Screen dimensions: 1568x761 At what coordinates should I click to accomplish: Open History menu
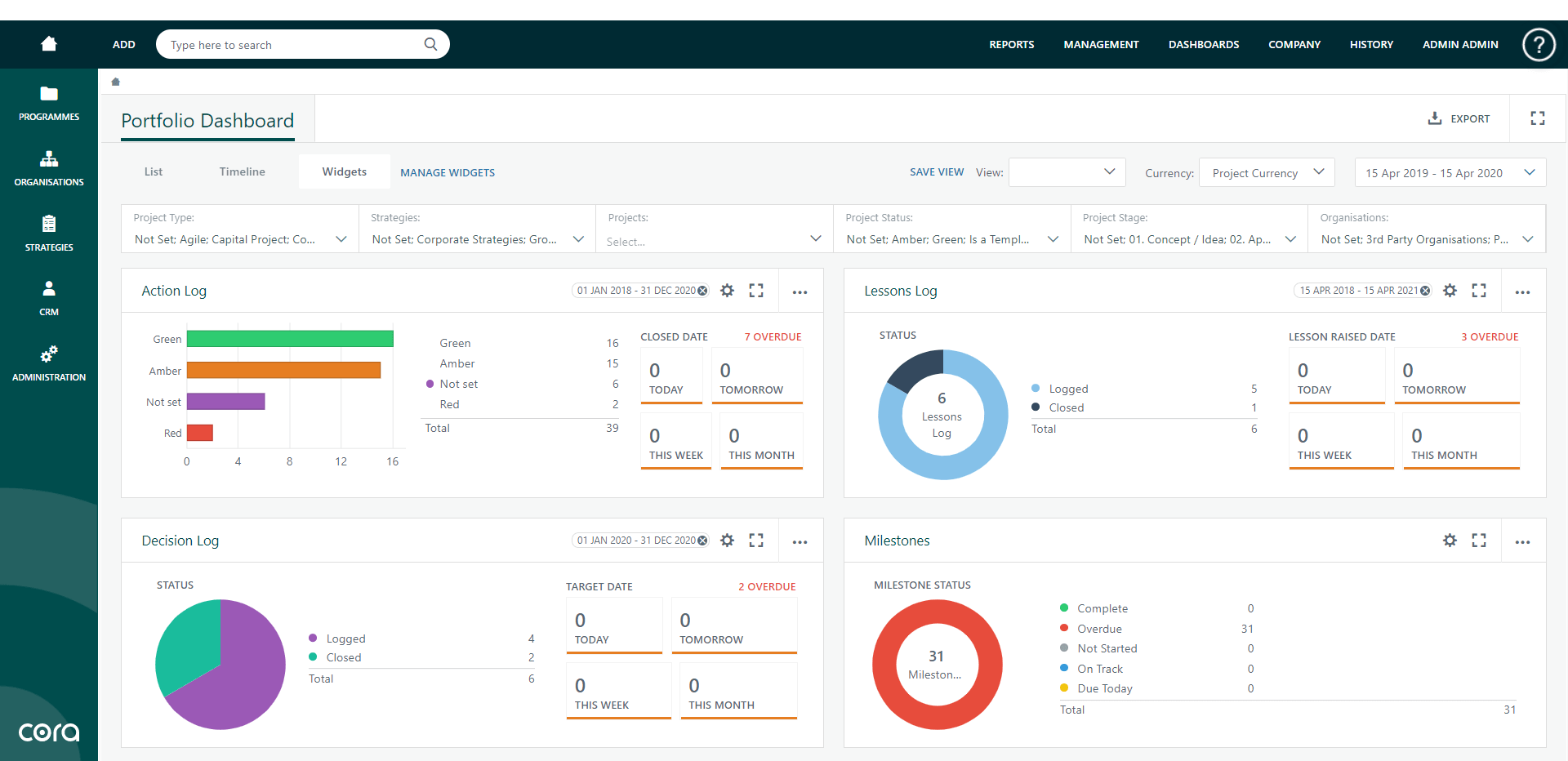coord(1371,45)
